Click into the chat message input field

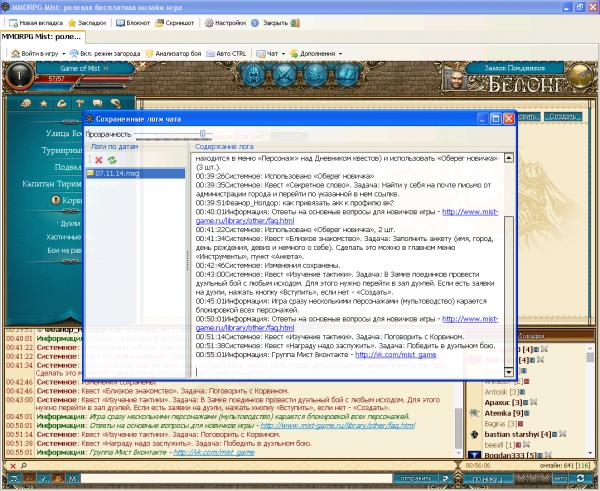click(x=236, y=478)
